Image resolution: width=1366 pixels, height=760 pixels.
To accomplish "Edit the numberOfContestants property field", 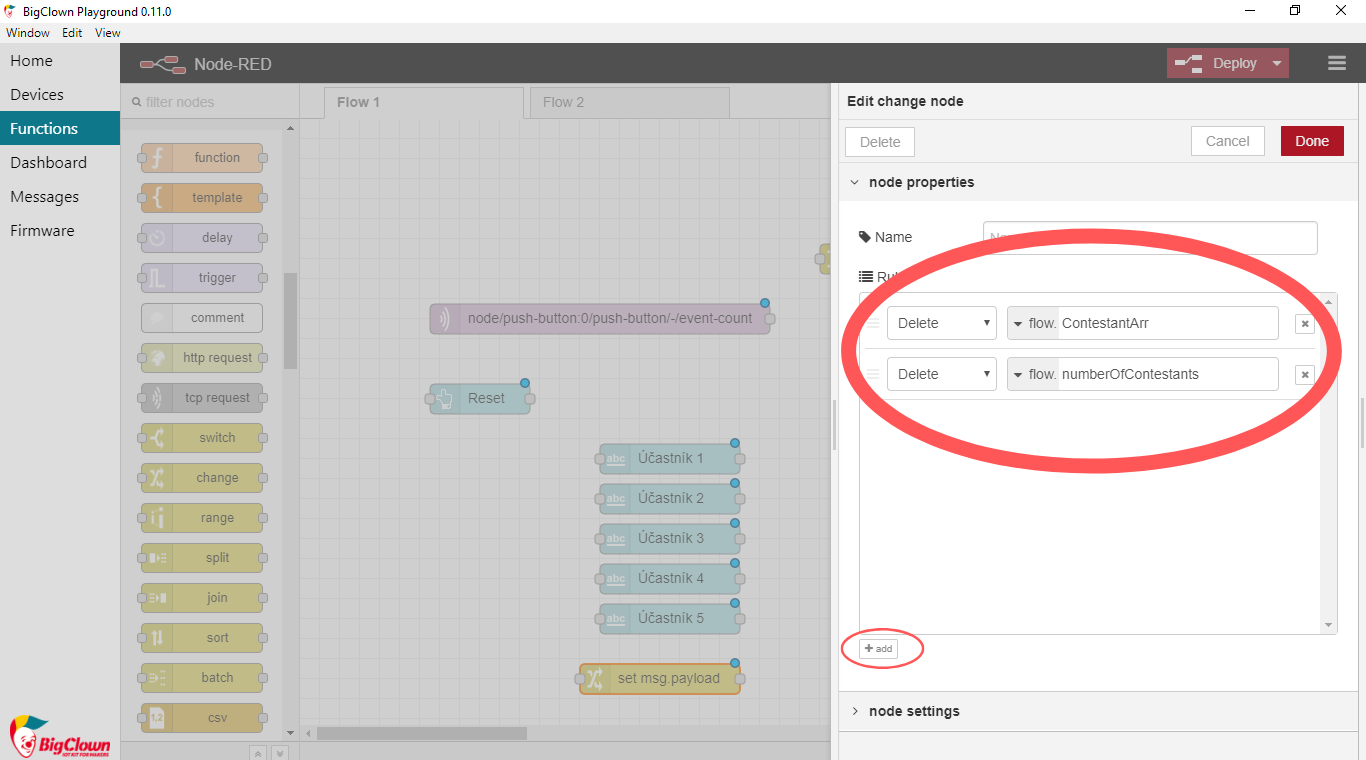I will (x=1168, y=374).
